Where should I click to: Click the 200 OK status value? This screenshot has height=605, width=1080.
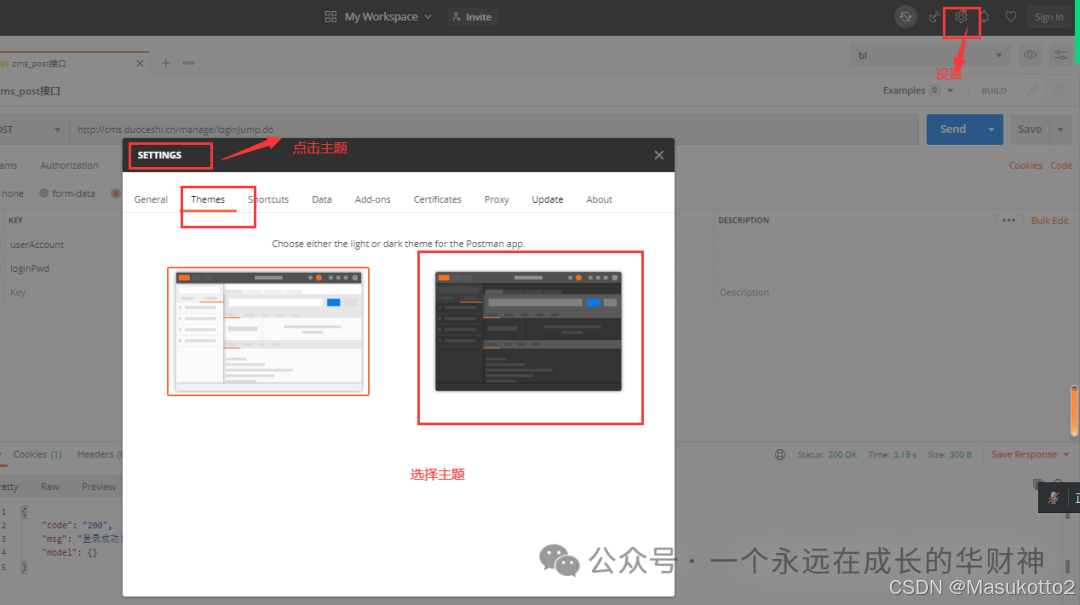click(x=842, y=455)
